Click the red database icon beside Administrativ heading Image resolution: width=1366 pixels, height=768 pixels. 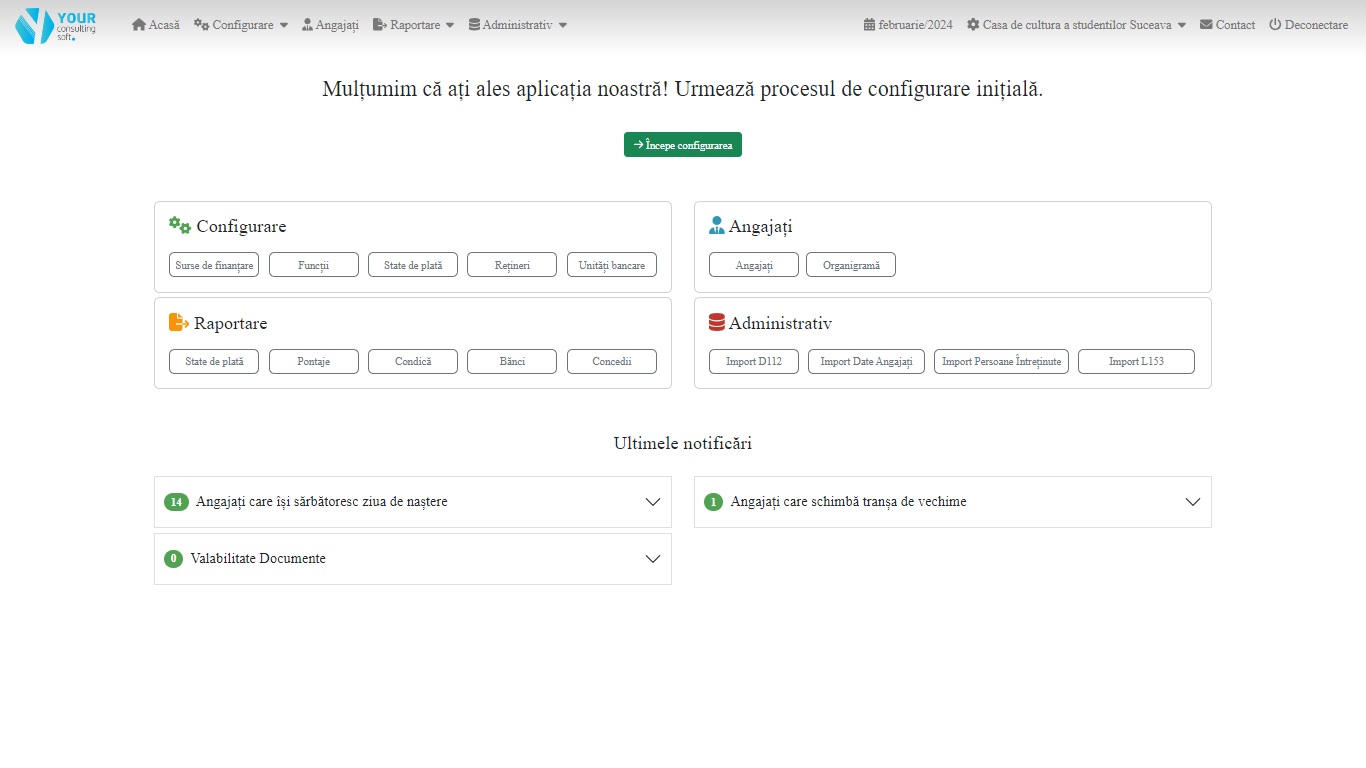pos(716,323)
